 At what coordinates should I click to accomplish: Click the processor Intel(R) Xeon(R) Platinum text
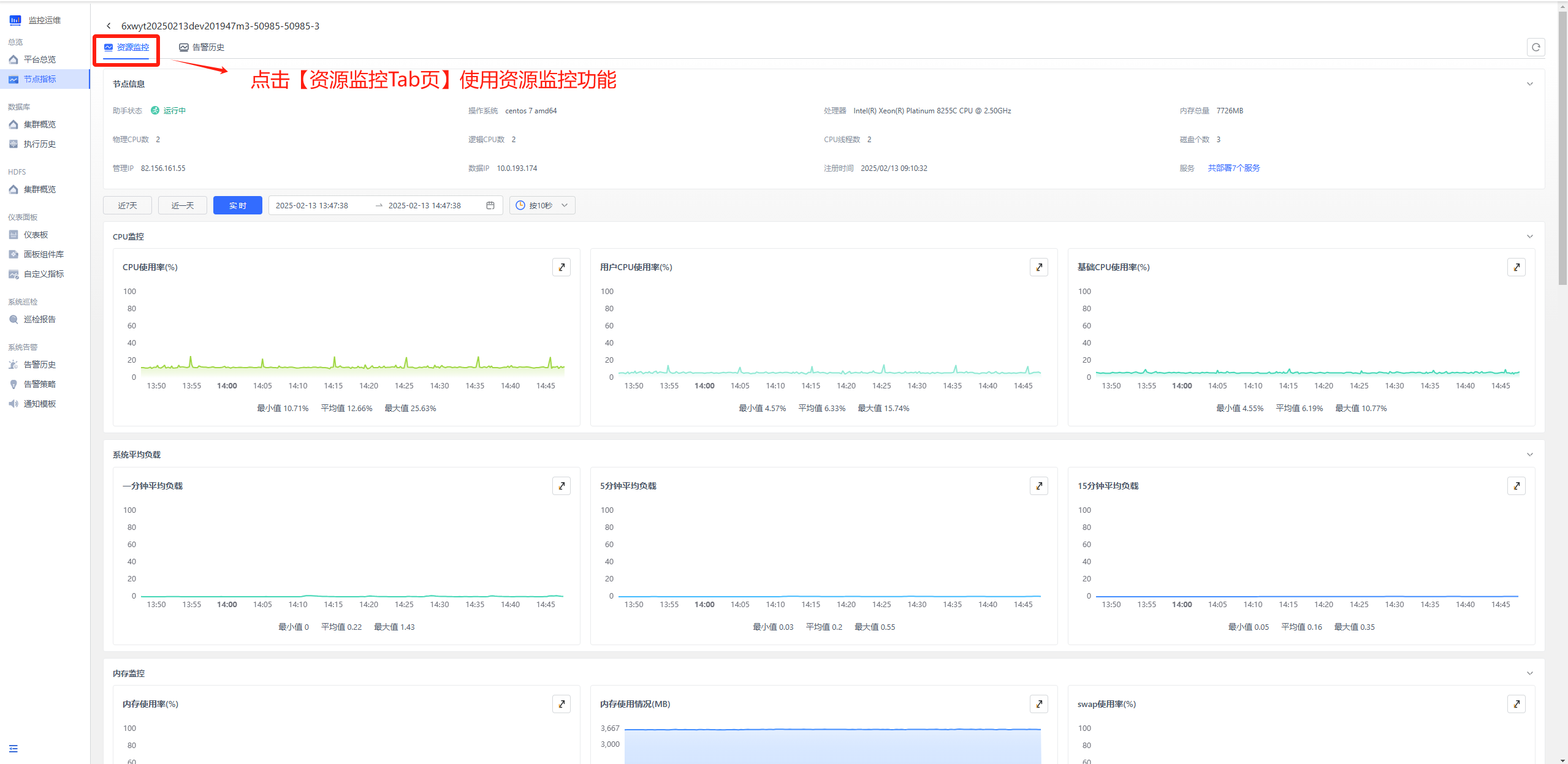pos(932,111)
